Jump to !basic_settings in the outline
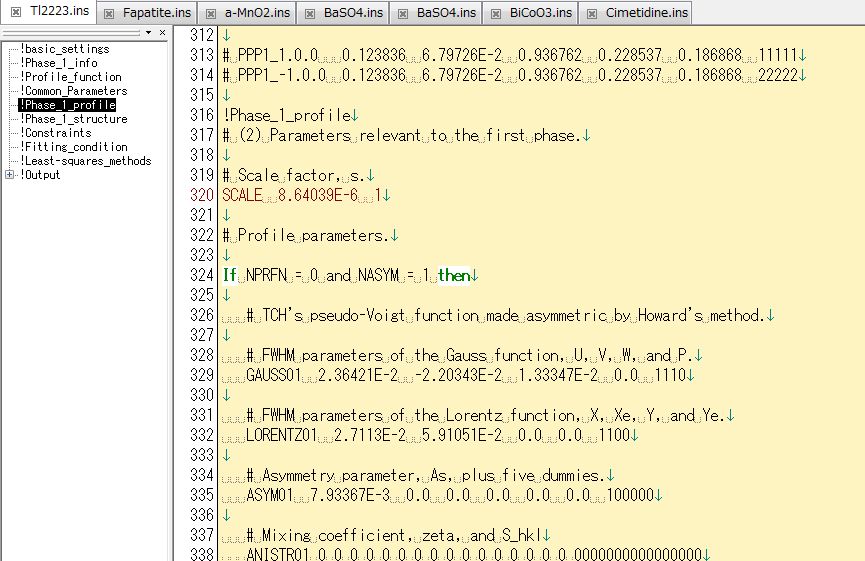 click(x=64, y=49)
